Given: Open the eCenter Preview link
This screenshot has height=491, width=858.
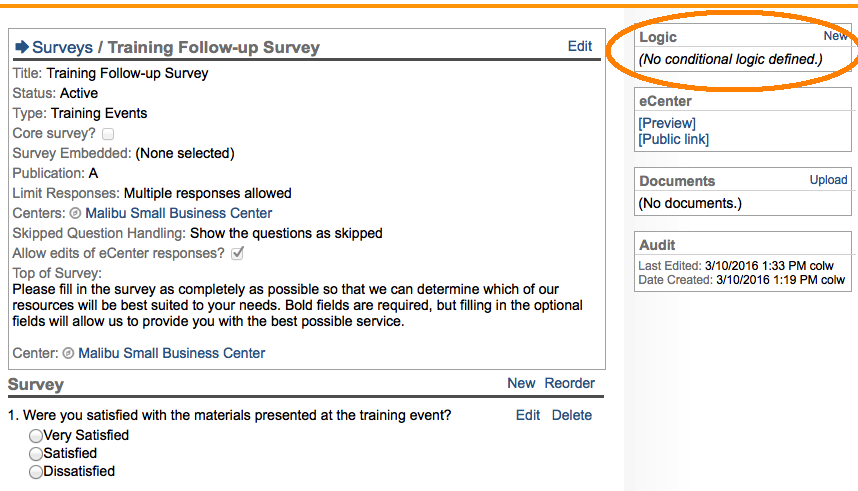Looking at the screenshot, I should point(667,123).
